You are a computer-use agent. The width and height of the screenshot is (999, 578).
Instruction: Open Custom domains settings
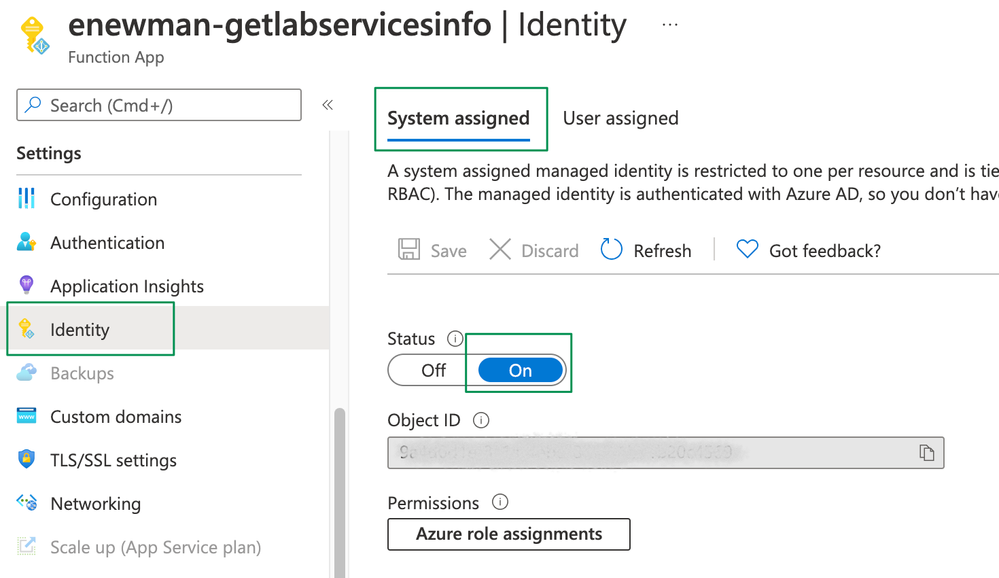pos(116,416)
